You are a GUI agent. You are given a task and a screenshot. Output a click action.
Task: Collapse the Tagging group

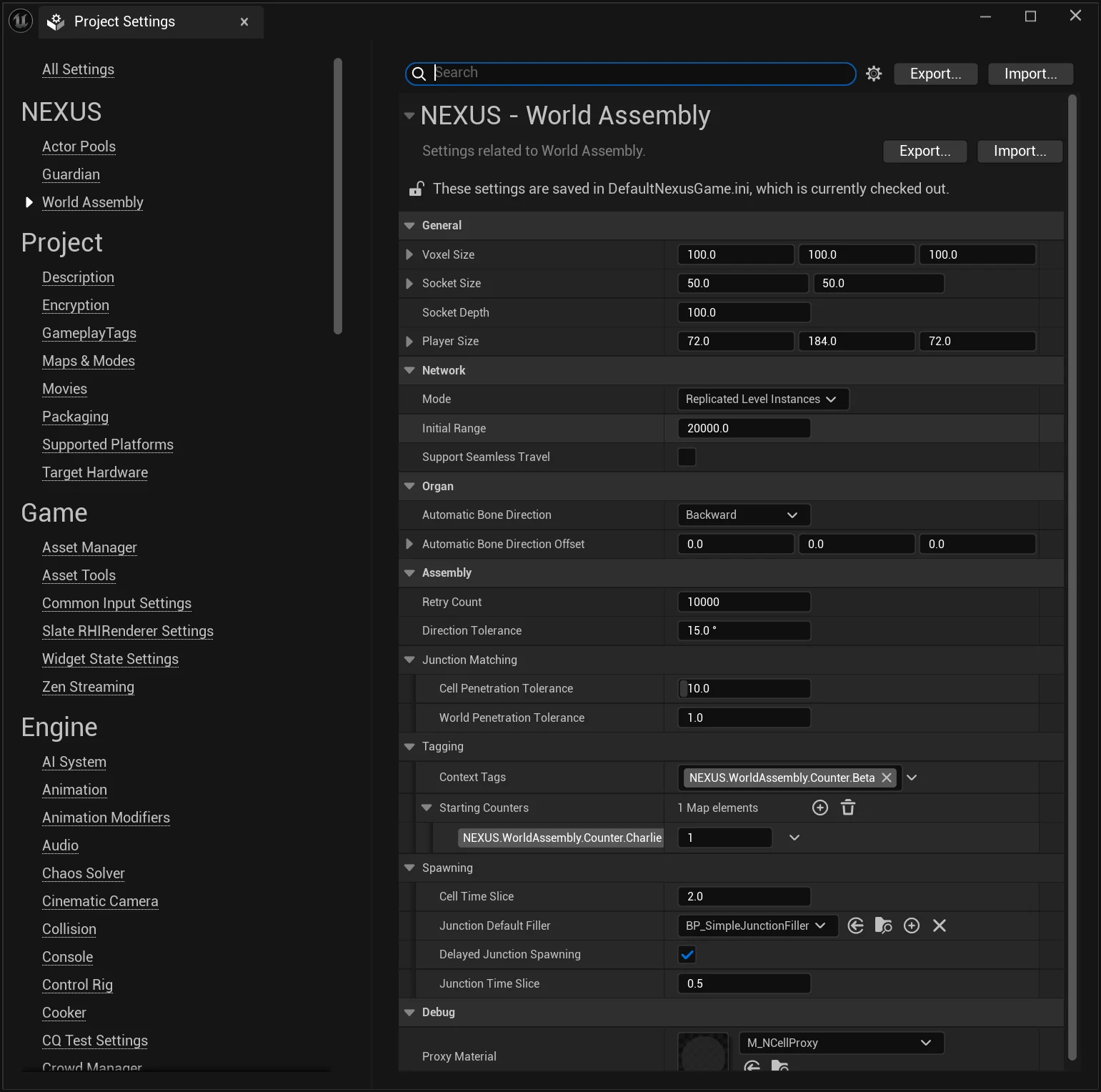coord(409,747)
